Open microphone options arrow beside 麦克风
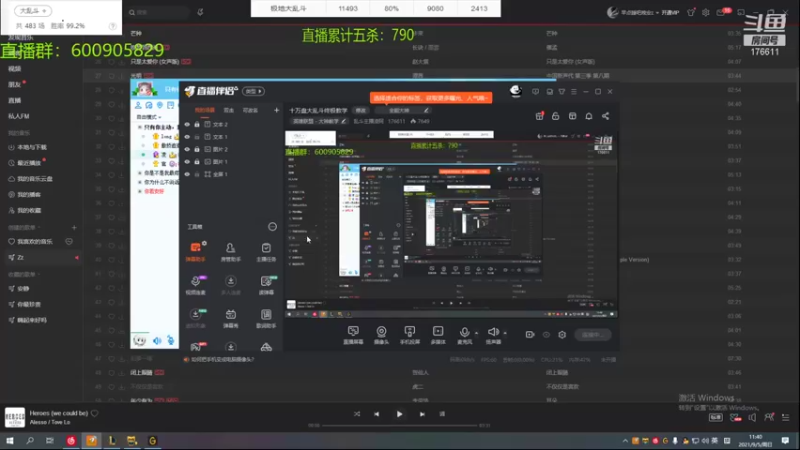Screen dimensions: 800x450 [477, 333]
